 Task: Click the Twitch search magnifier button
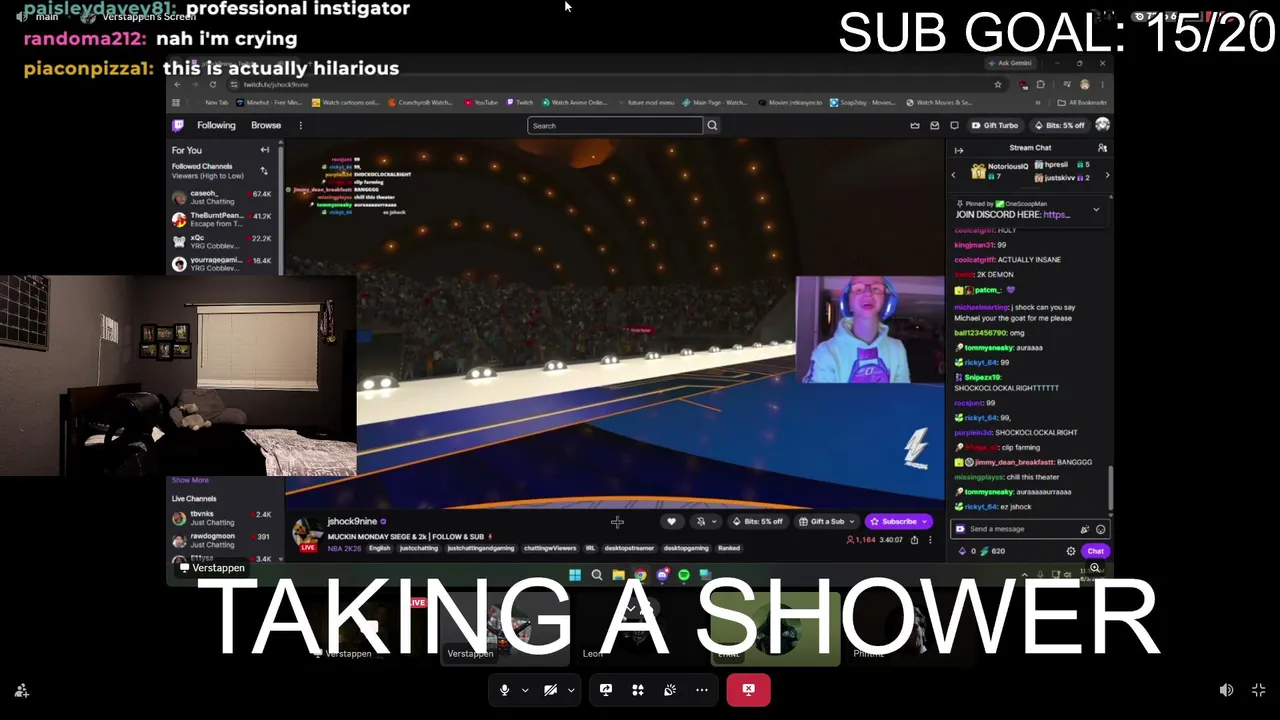coord(712,126)
